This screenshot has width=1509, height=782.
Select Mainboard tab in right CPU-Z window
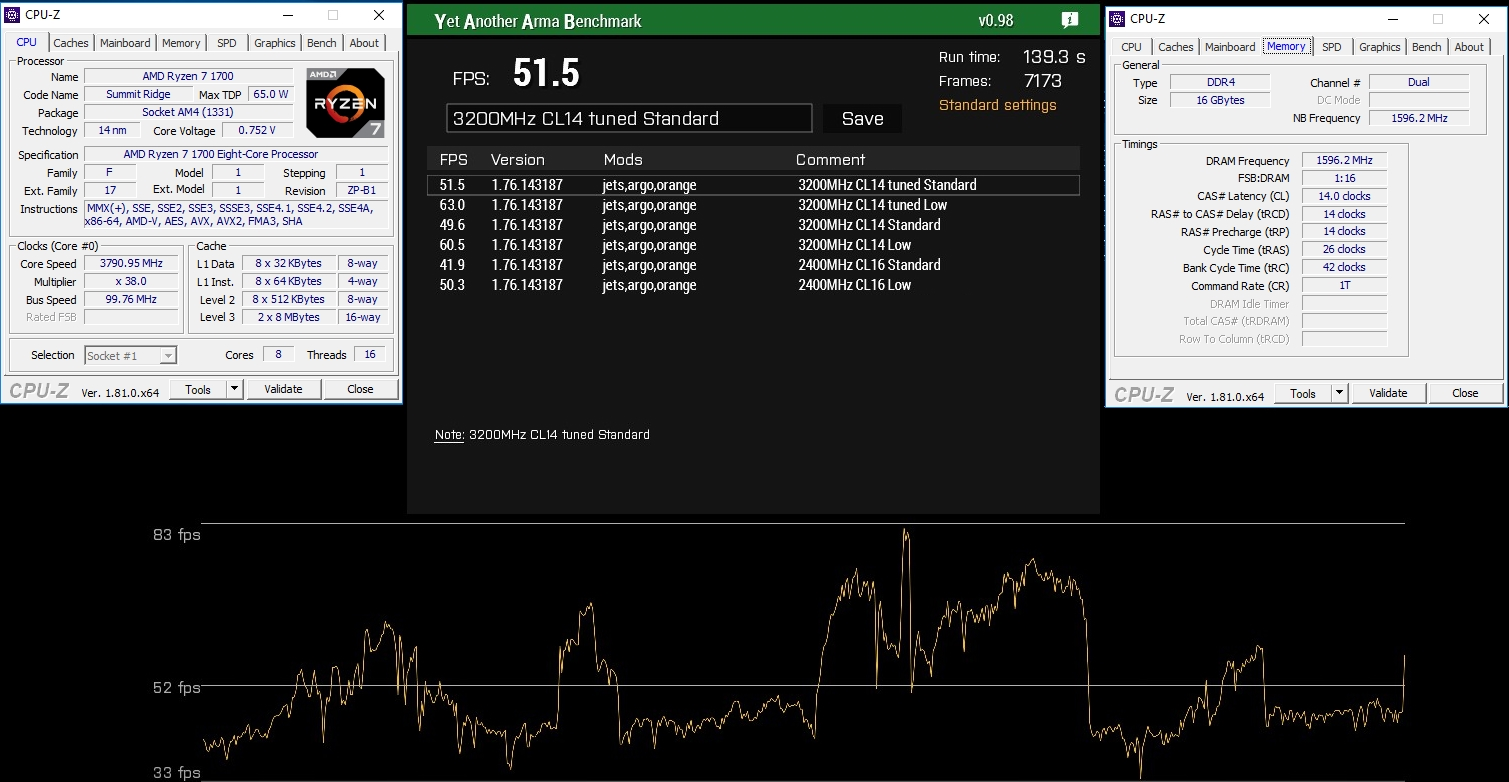point(1230,47)
